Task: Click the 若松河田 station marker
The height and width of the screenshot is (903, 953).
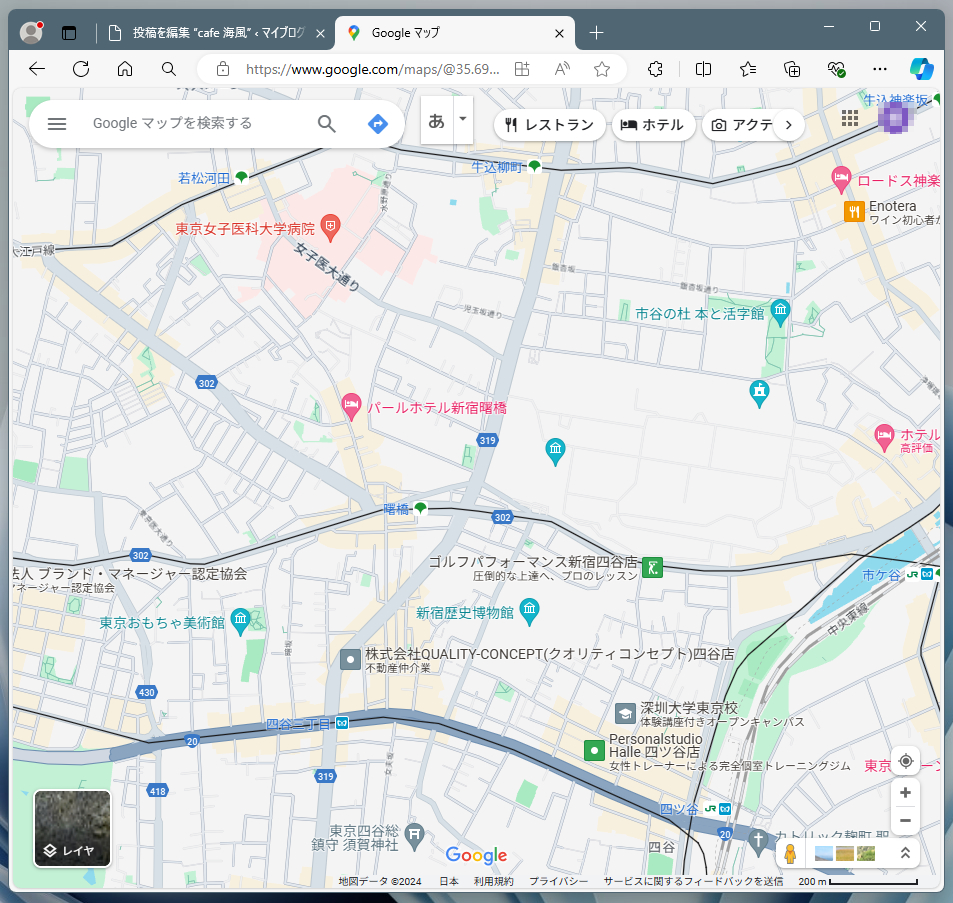Action: tap(241, 177)
